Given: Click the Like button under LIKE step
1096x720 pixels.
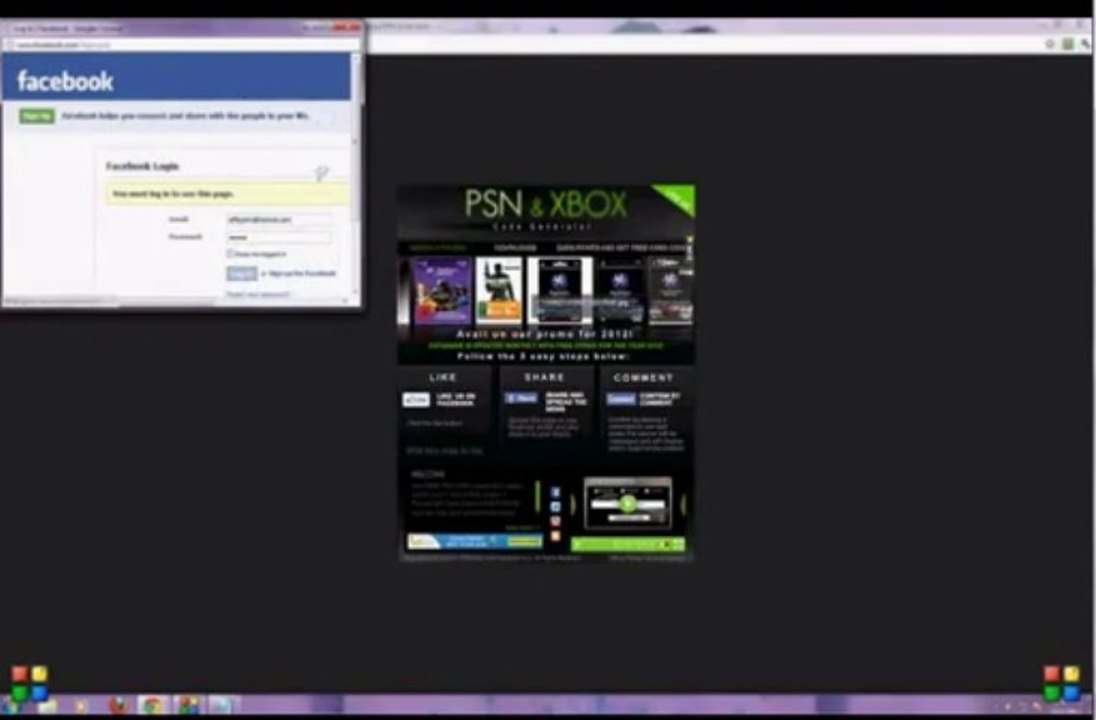Looking at the screenshot, I should click(416, 400).
